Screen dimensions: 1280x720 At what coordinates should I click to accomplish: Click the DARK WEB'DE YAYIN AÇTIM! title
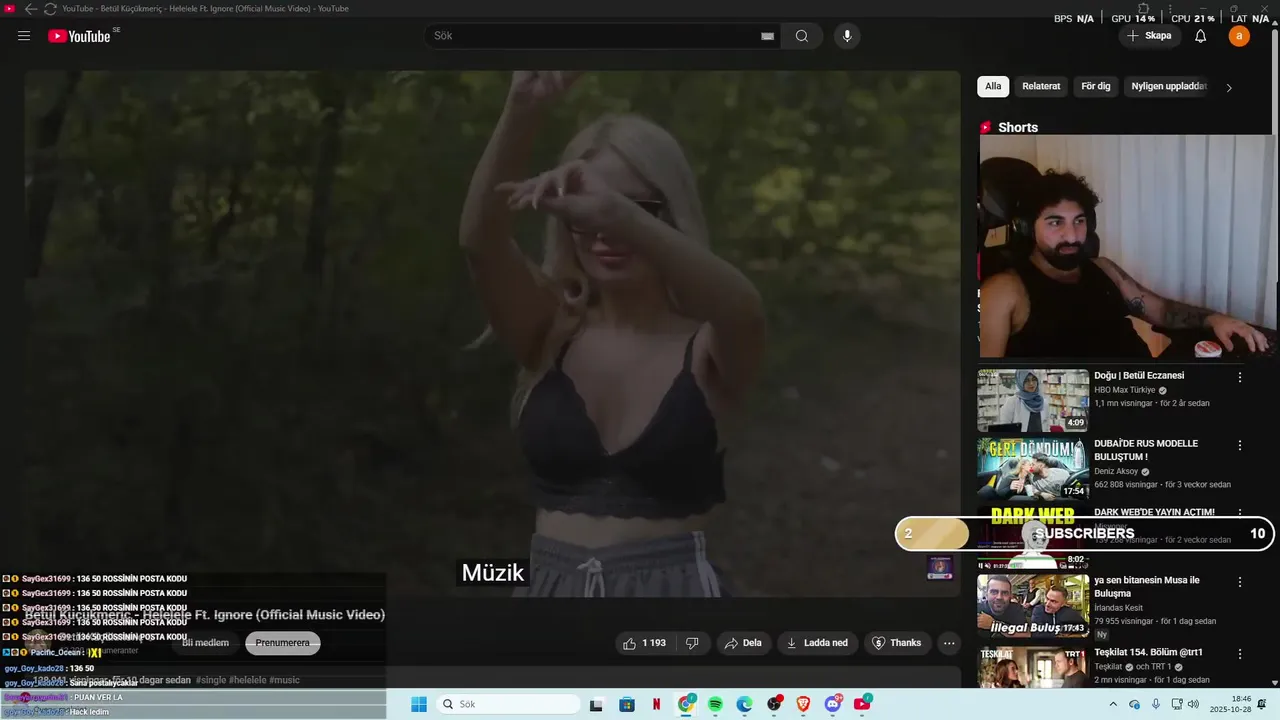(1154, 512)
